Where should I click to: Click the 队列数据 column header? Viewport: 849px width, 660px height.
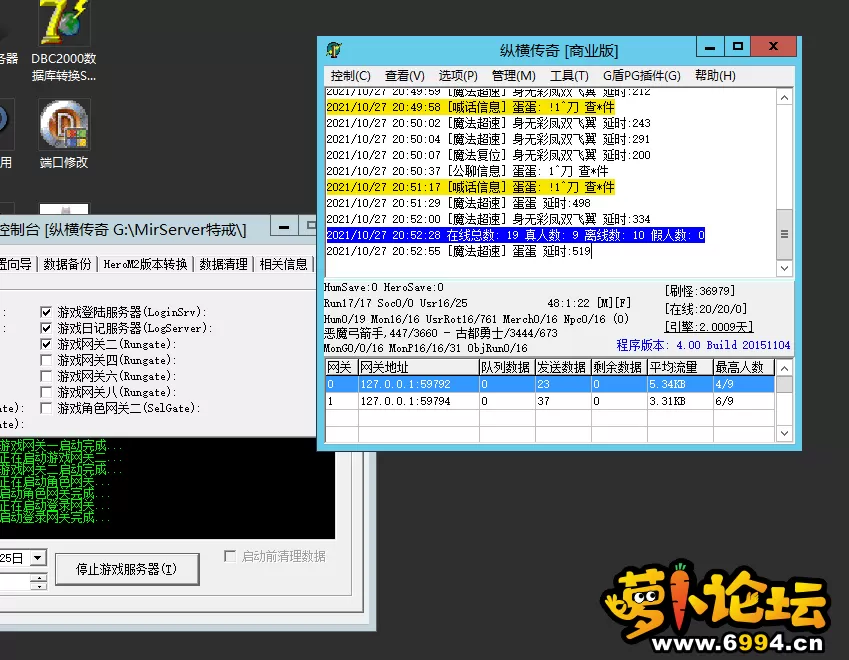pos(507,367)
